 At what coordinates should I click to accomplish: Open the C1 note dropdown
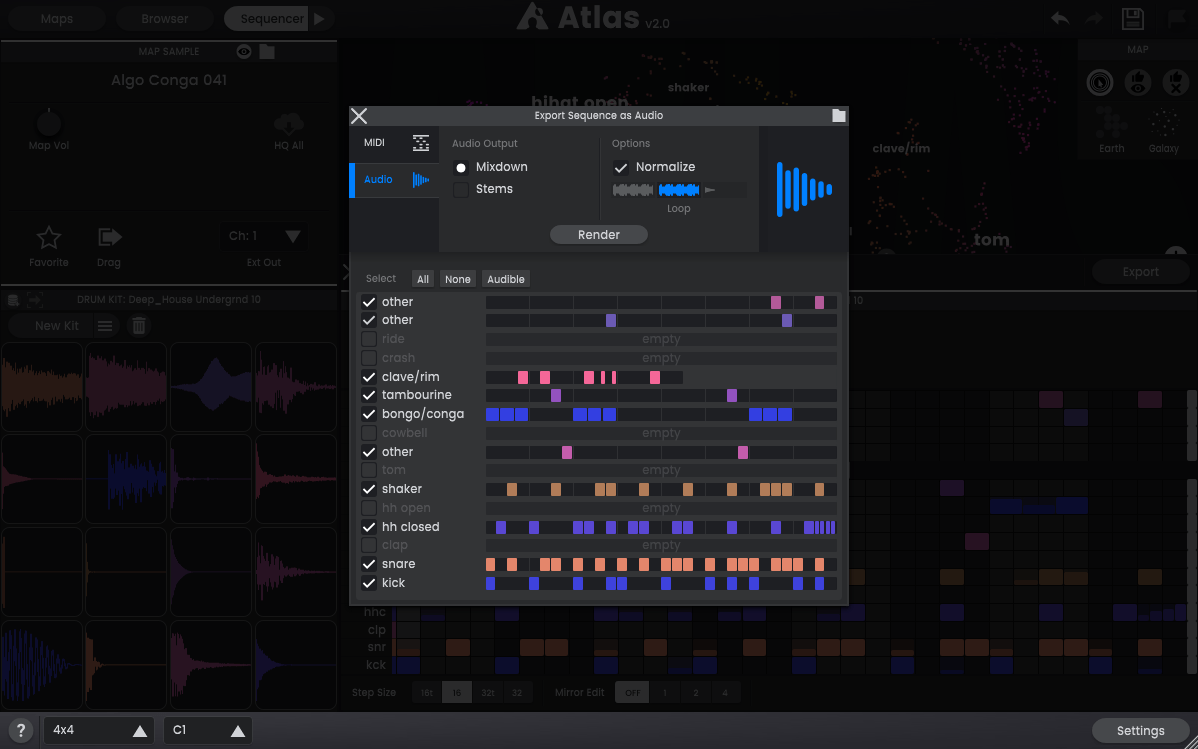207,730
